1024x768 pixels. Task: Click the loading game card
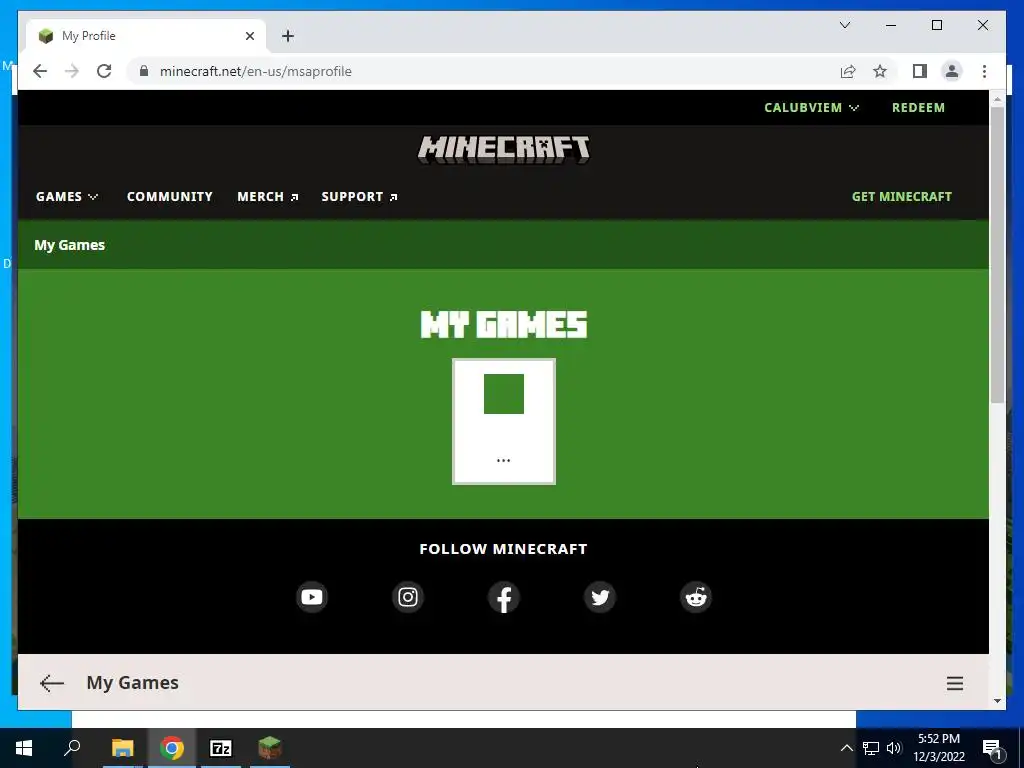504,421
